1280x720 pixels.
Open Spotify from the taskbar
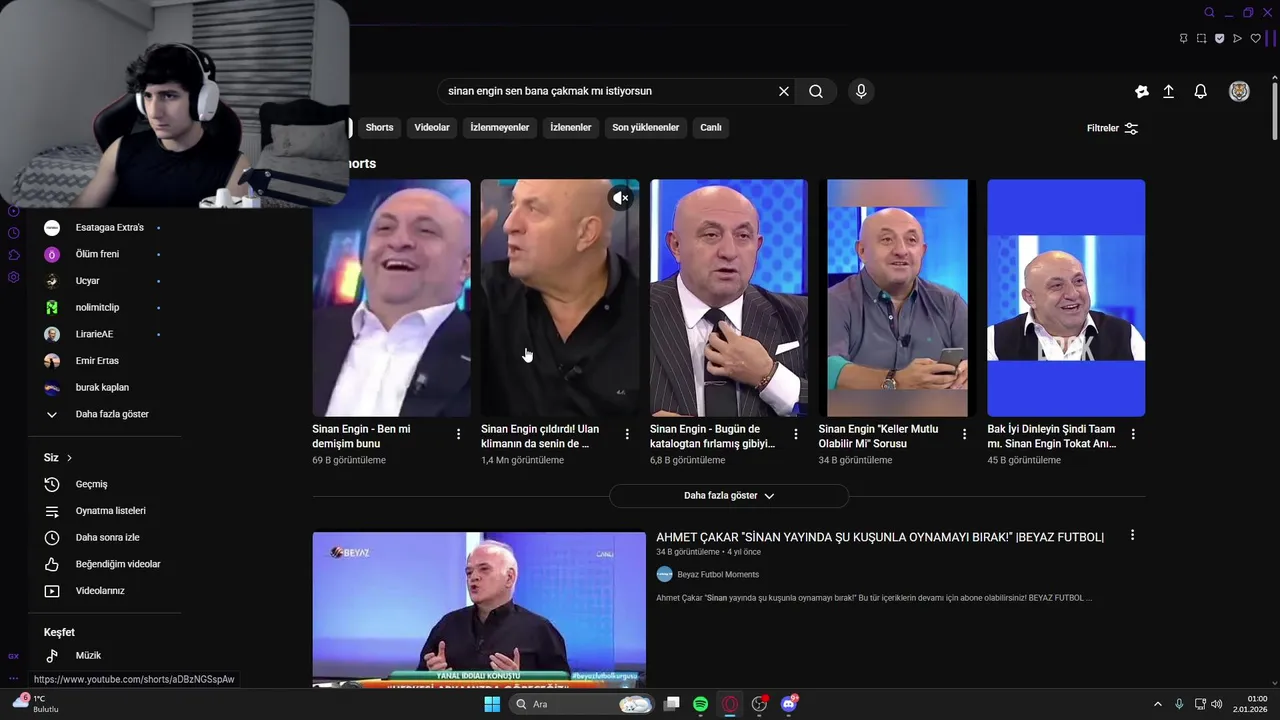[701, 704]
